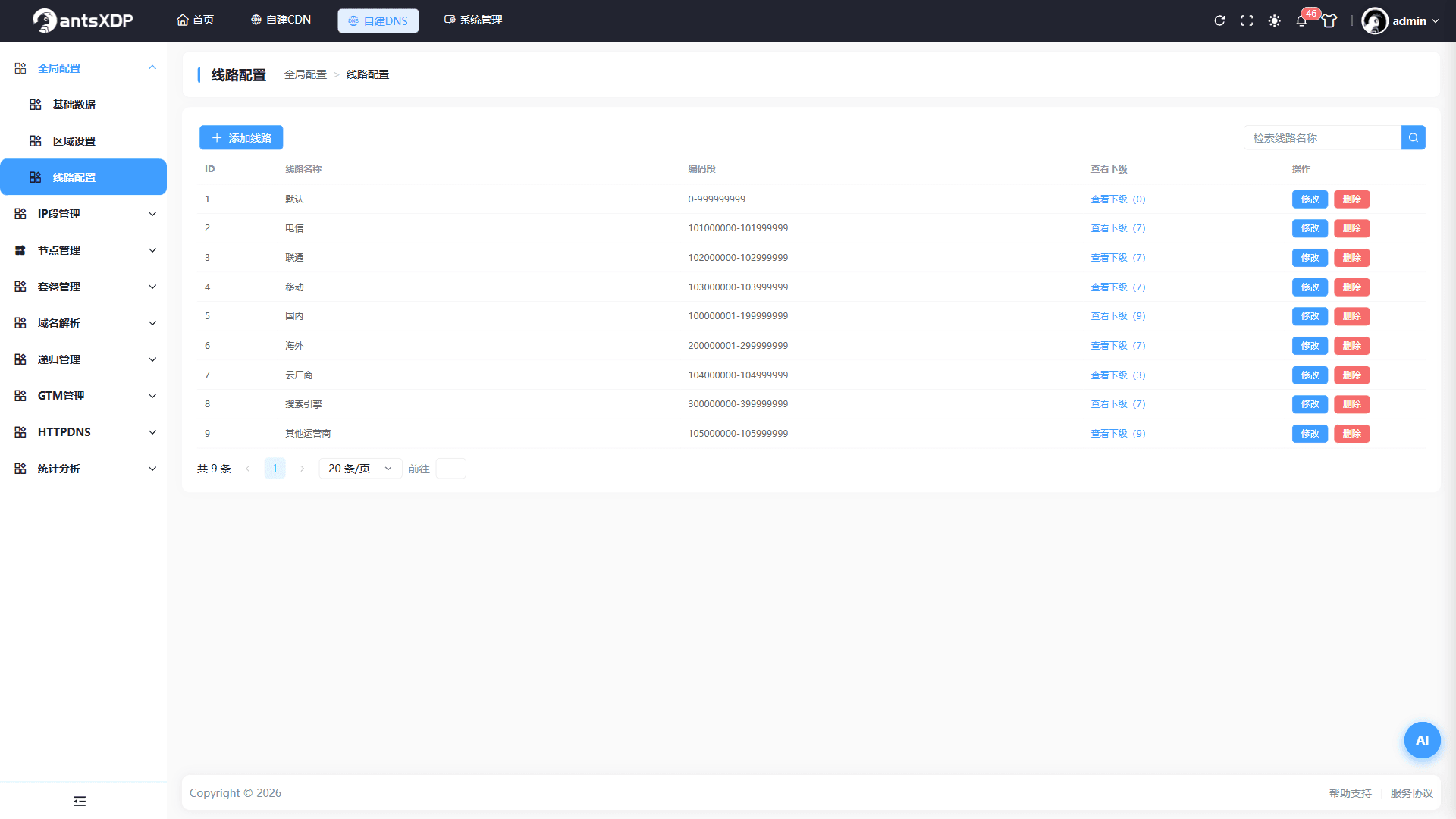Viewport: 1456px width, 819px height.
Task: Click pagination page 1 button
Action: (x=275, y=469)
